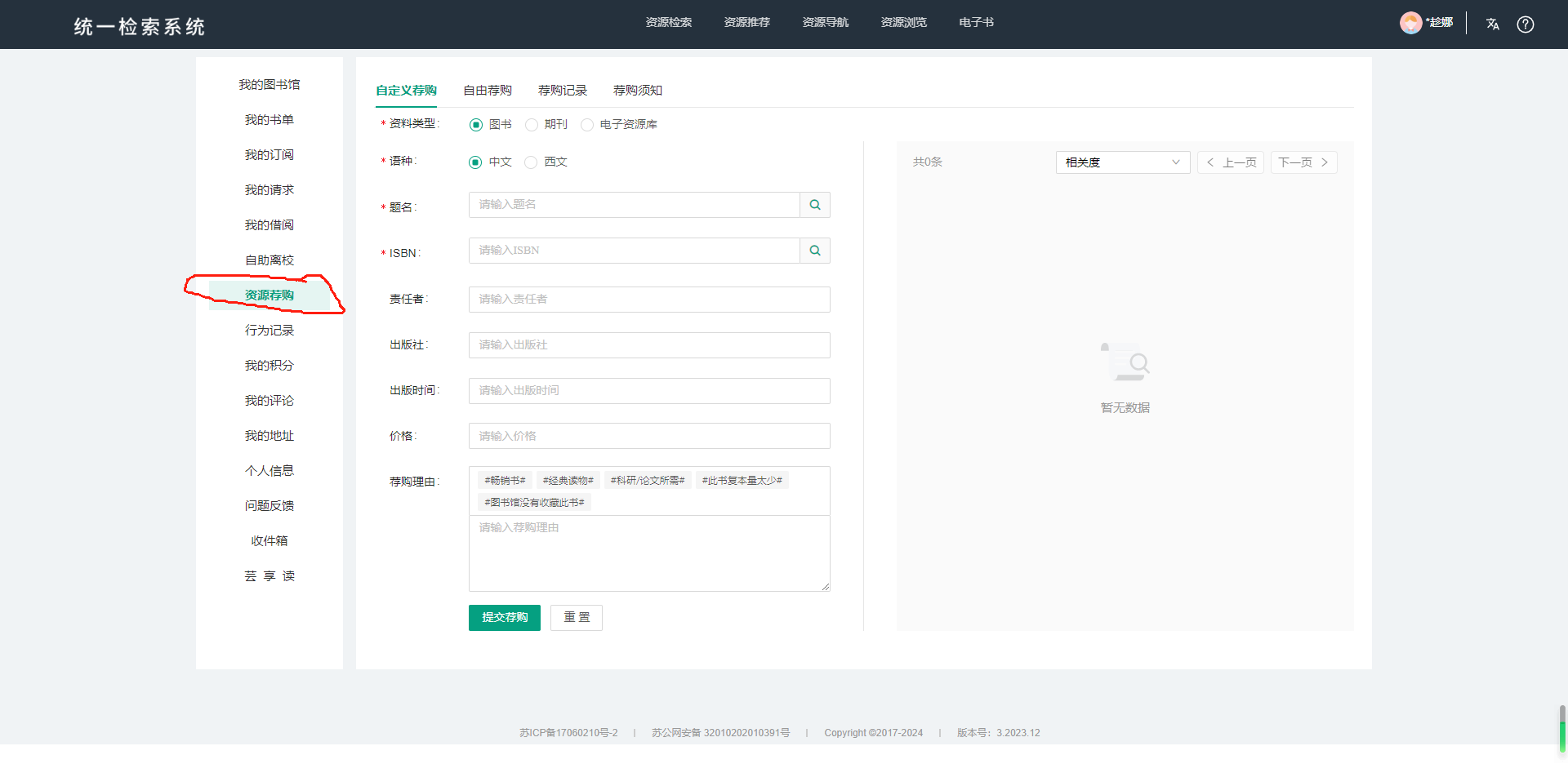Submit the form with 提交荐购

tap(504, 618)
